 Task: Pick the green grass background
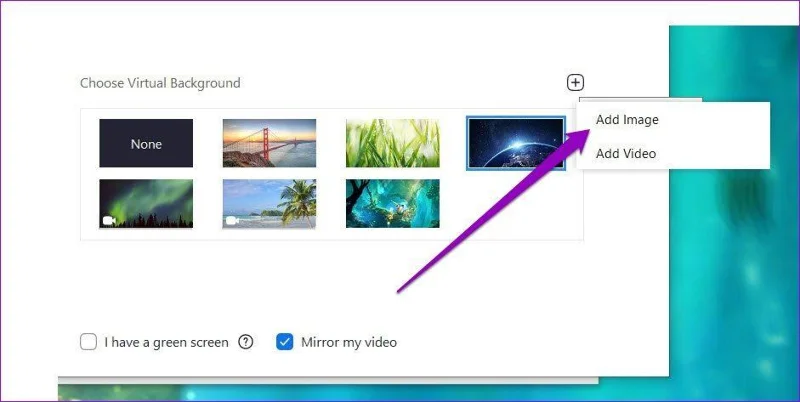click(x=393, y=143)
